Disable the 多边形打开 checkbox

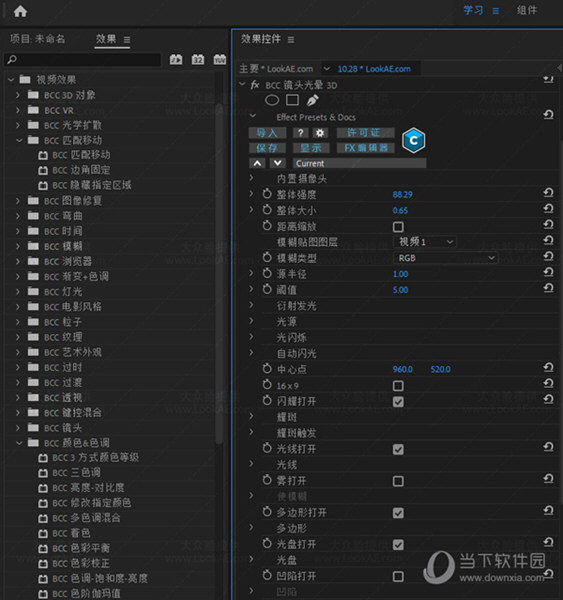pos(398,513)
